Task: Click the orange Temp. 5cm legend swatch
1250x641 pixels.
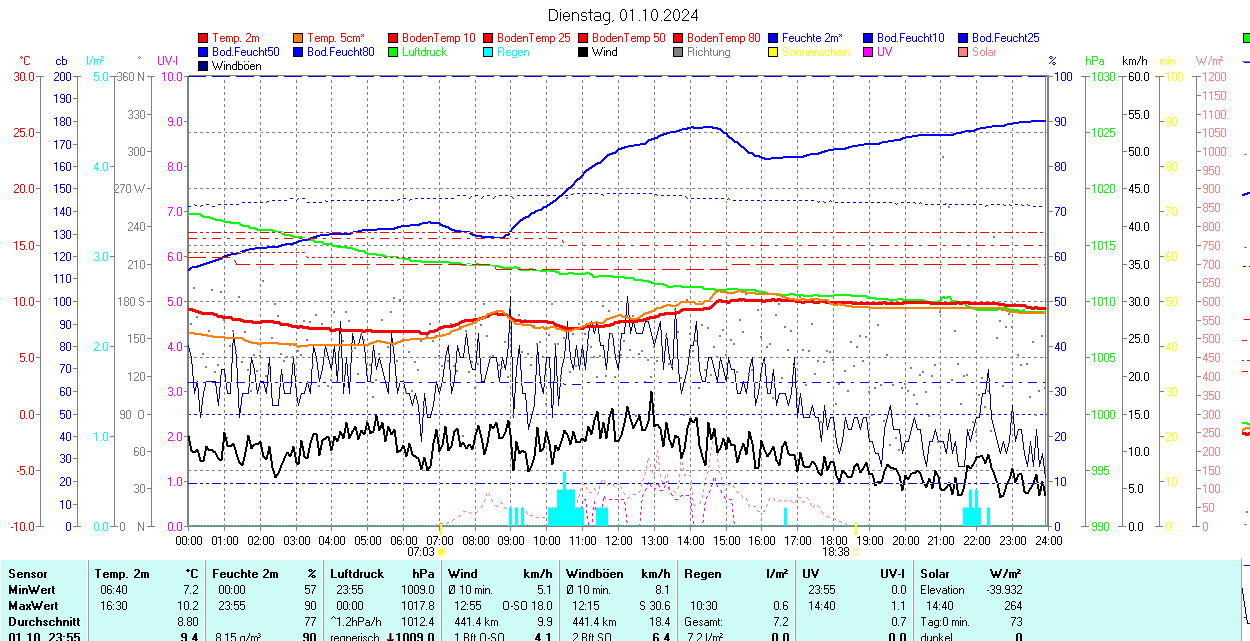Action: [x=299, y=38]
